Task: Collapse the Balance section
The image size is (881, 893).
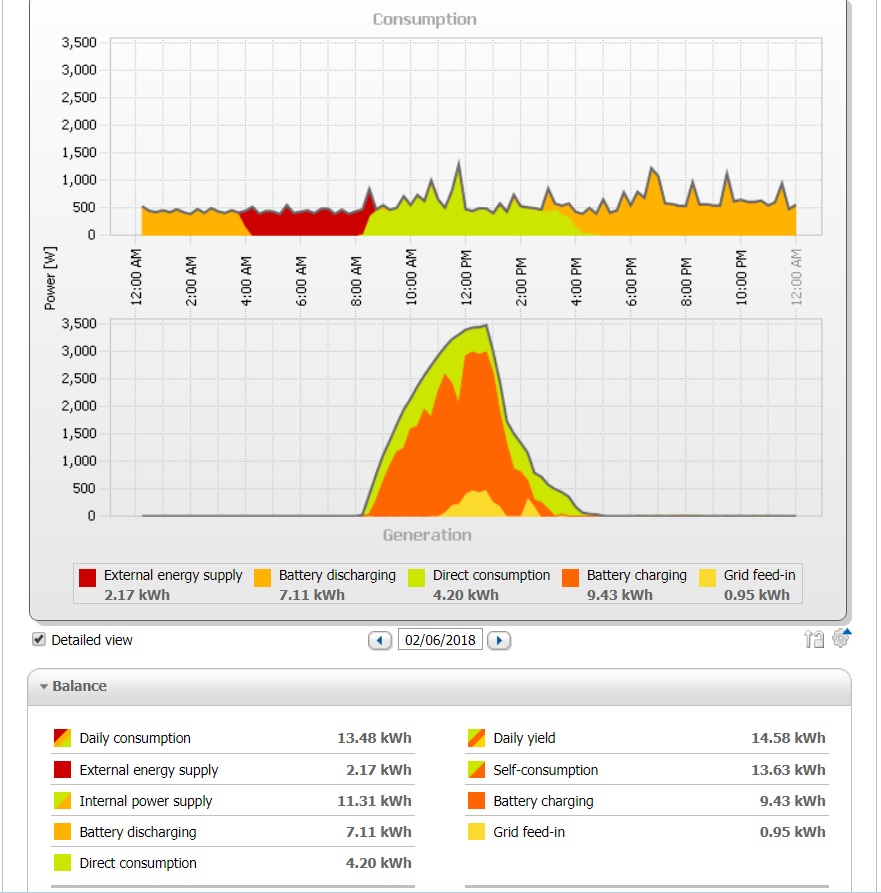Action: (x=44, y=687)
